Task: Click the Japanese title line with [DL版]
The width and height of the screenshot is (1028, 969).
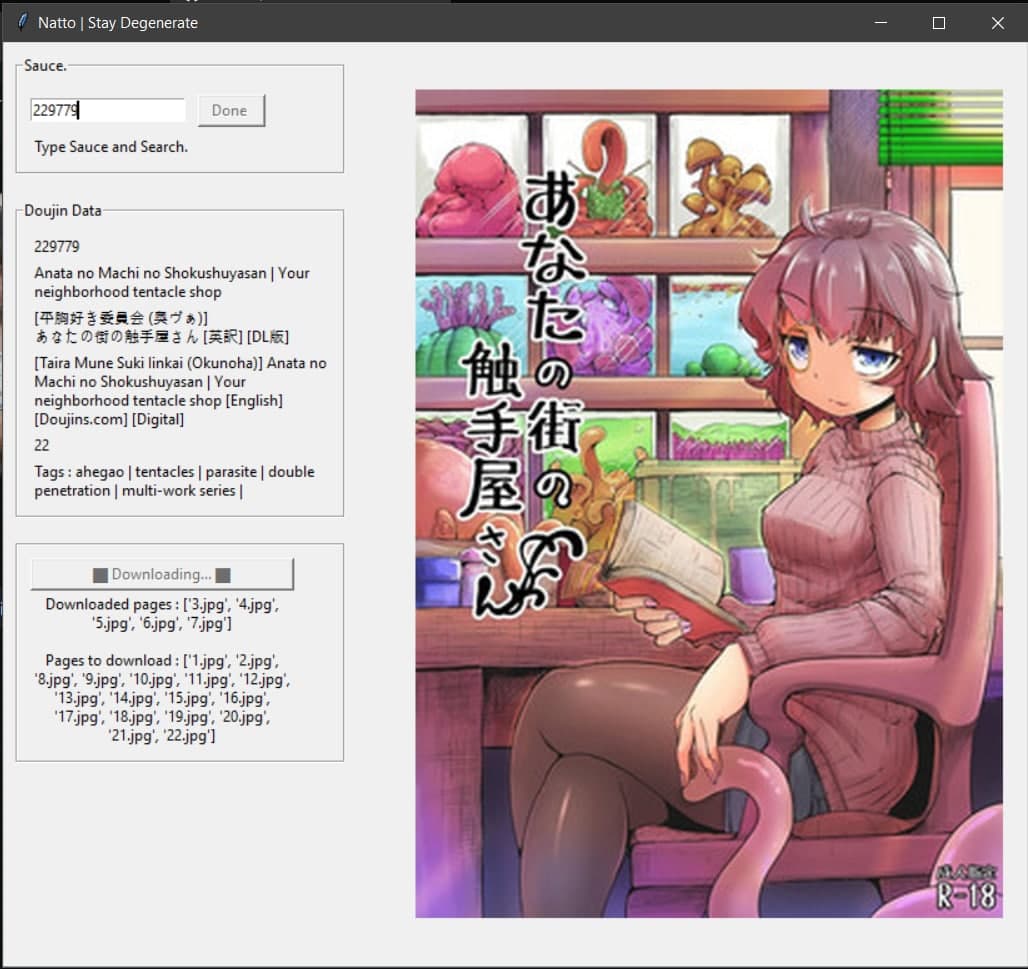Action: click(x=162, y=327)
